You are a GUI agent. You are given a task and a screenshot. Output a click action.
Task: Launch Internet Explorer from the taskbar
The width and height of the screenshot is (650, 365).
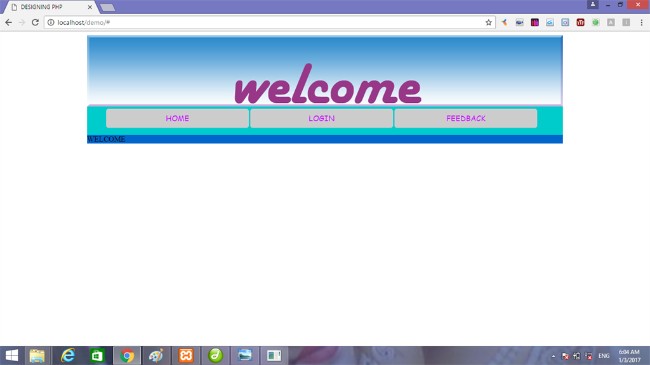pos(68,355)
